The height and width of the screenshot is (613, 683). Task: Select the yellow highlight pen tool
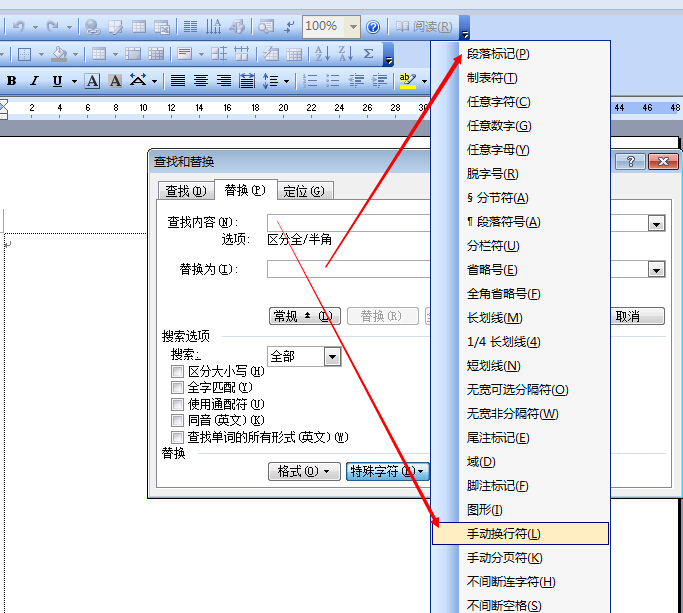coord(408,81)
